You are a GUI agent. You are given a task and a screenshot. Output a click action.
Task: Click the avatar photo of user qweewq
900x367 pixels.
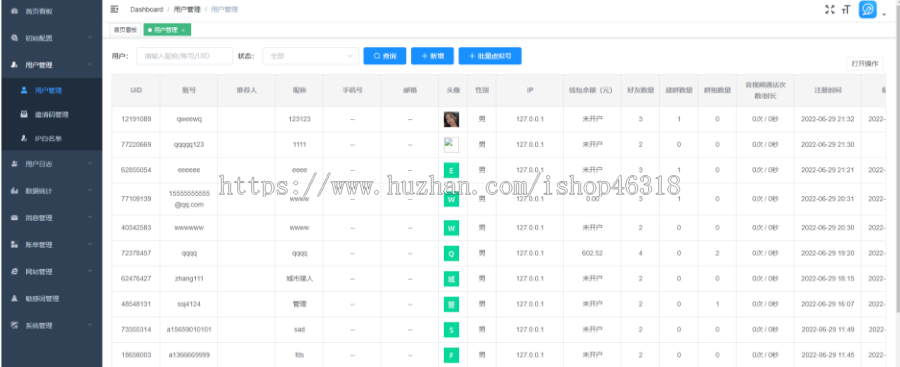coord(451,119)
